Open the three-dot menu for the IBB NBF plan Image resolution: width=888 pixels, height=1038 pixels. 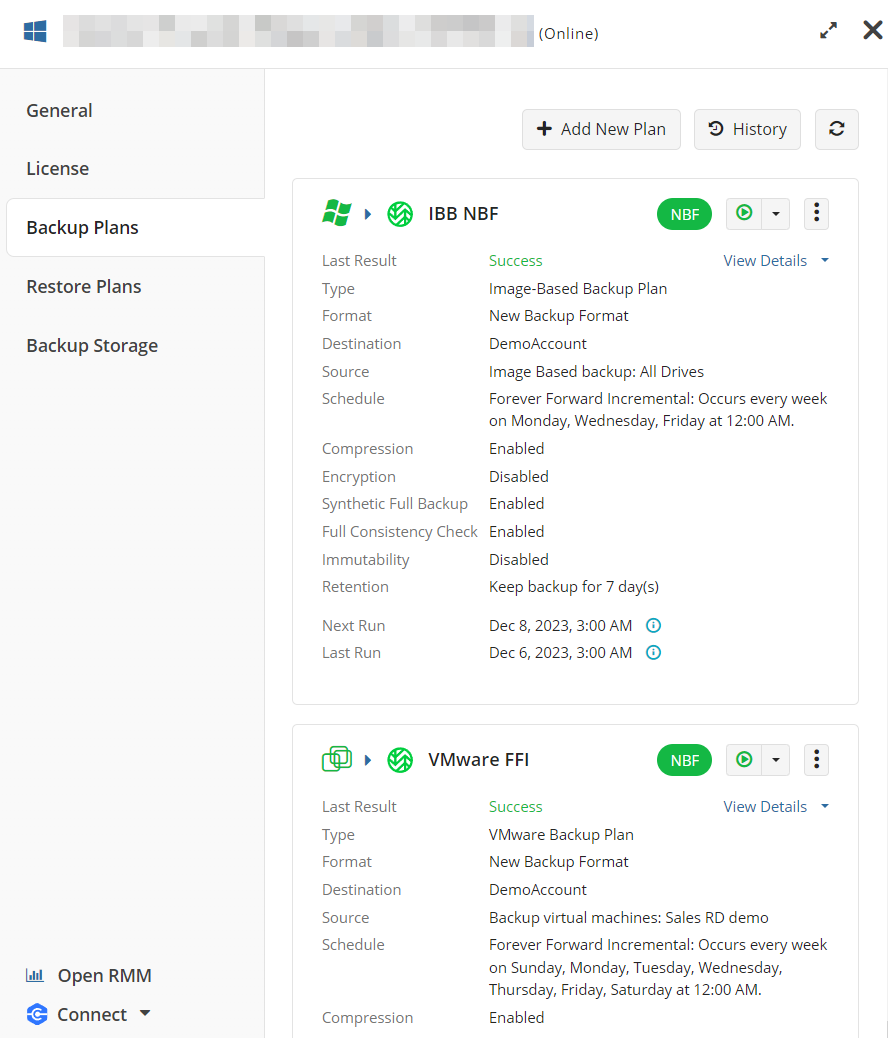click(x=816, y=213)
